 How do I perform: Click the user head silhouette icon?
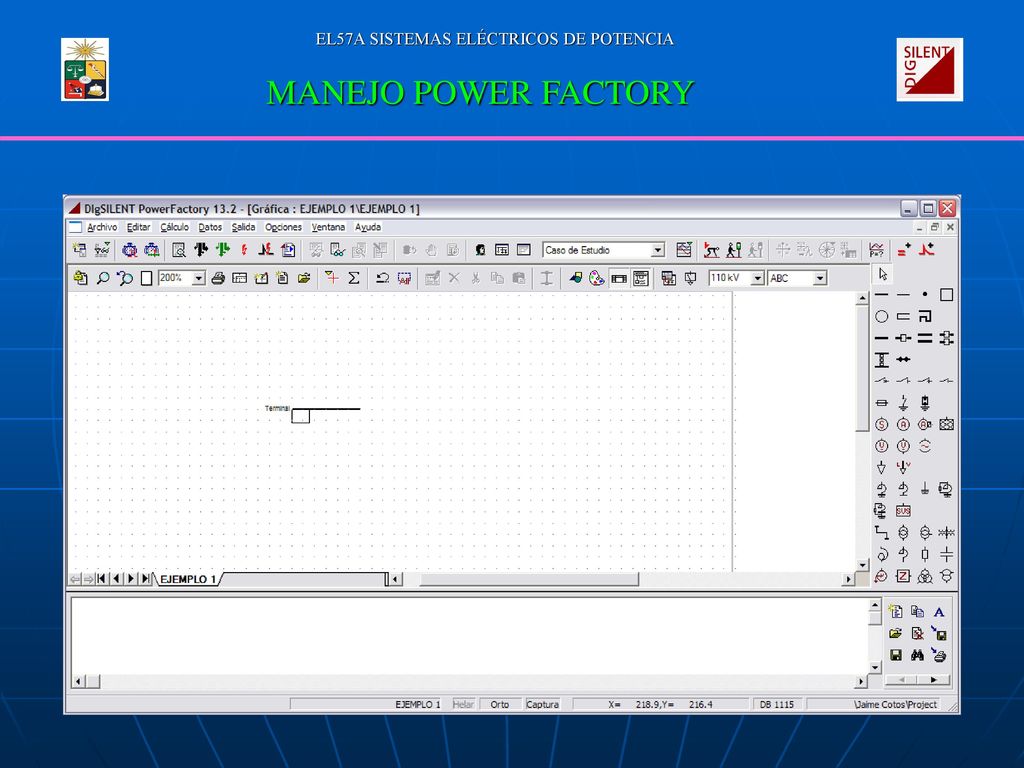[480, 249]
